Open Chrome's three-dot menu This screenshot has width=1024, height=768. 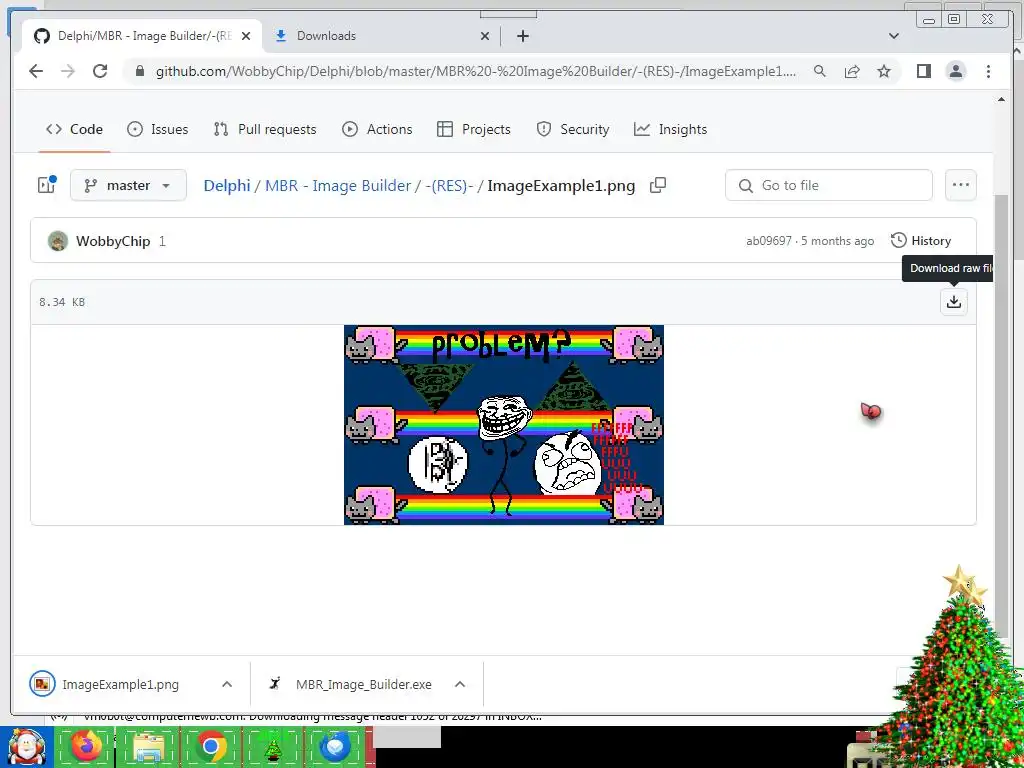(x=988, y=71)
